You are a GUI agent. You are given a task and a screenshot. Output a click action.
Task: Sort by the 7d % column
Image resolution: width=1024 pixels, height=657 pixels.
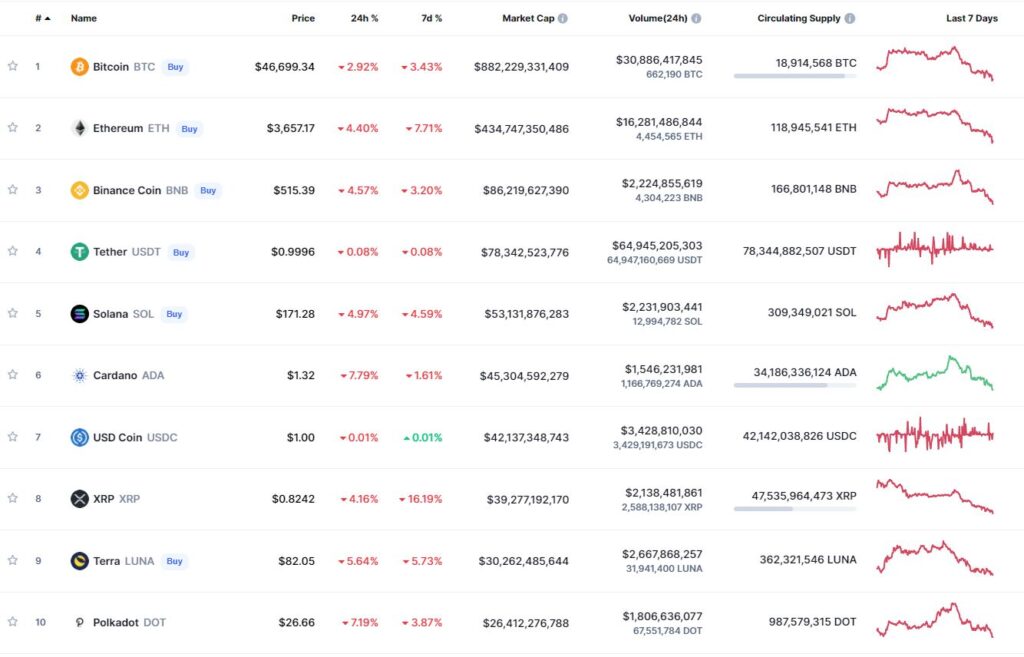coord(432,18)
